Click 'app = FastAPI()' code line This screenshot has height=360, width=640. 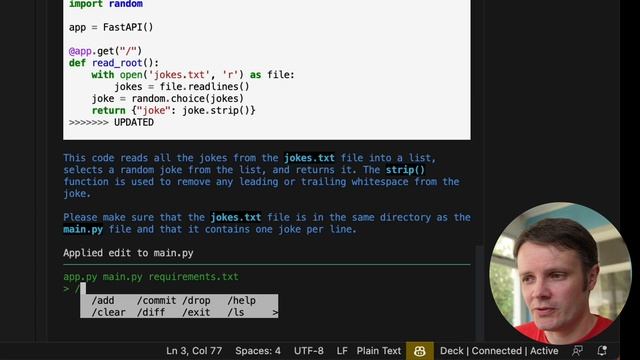[111, 27]
